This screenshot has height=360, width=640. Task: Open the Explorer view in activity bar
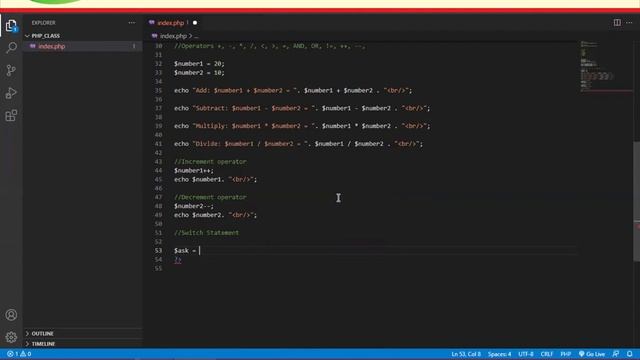(x=11, y=26)
